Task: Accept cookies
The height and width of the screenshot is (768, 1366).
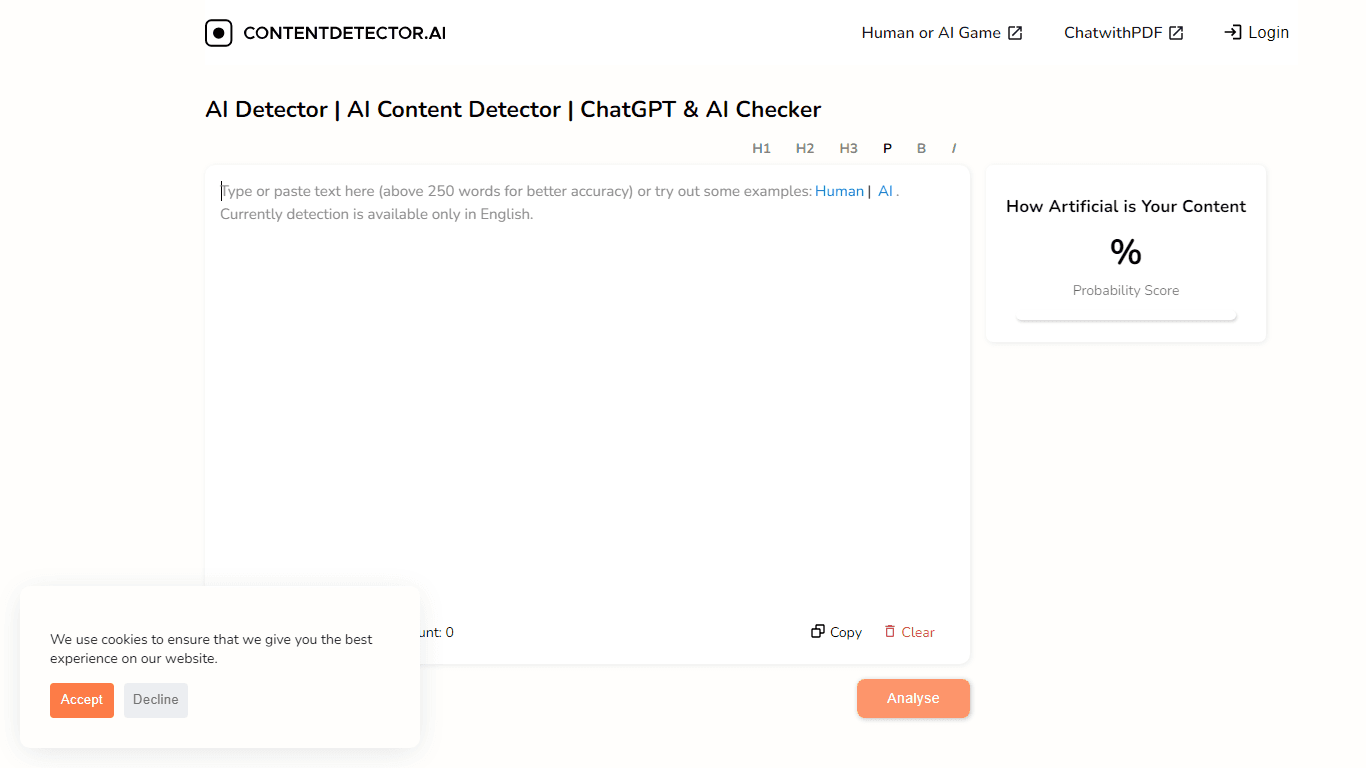Action: click(82, 700)
